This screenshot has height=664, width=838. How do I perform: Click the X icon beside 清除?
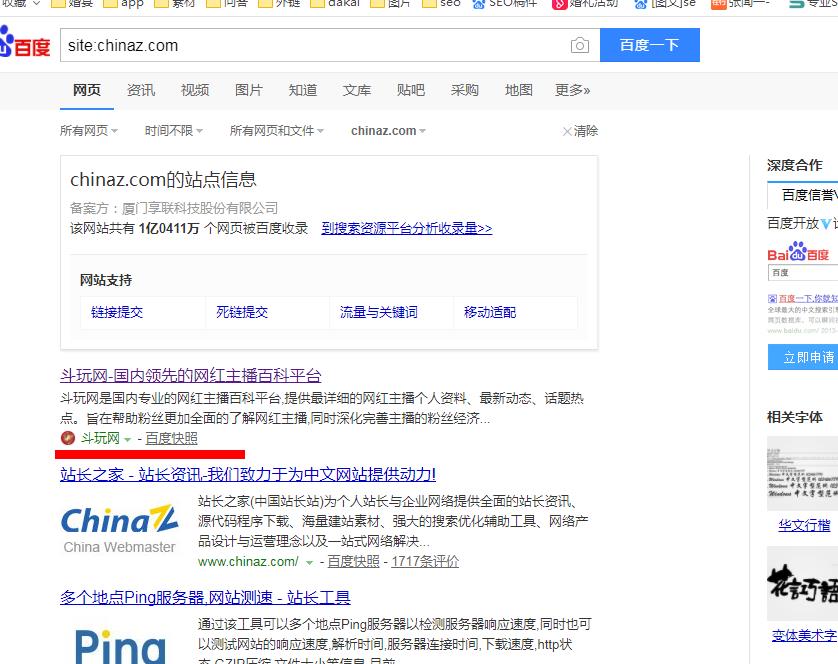pos(567,131)
